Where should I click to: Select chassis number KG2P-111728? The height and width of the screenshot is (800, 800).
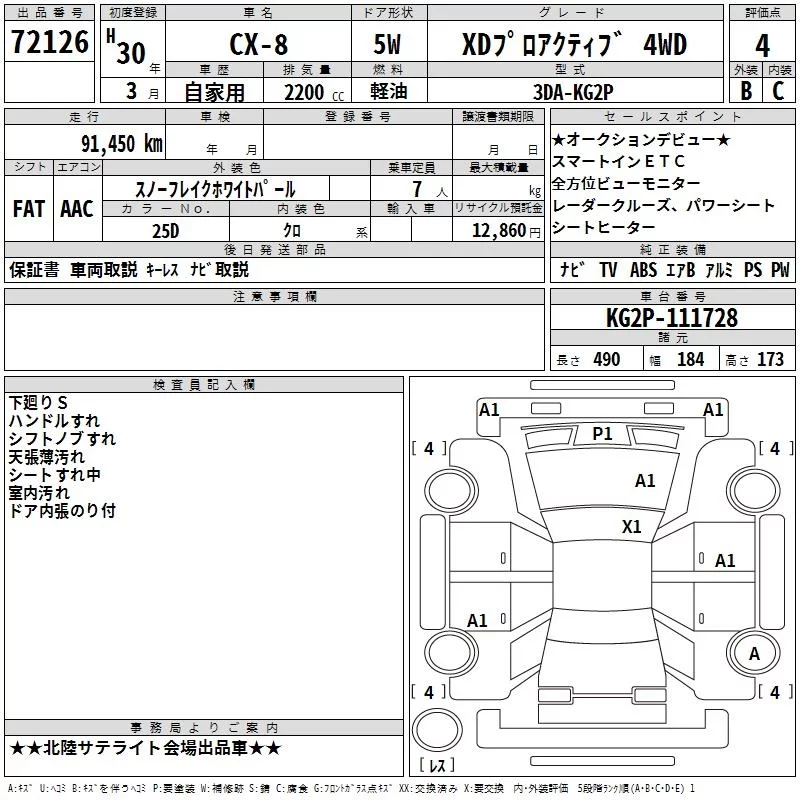(672, 317)
